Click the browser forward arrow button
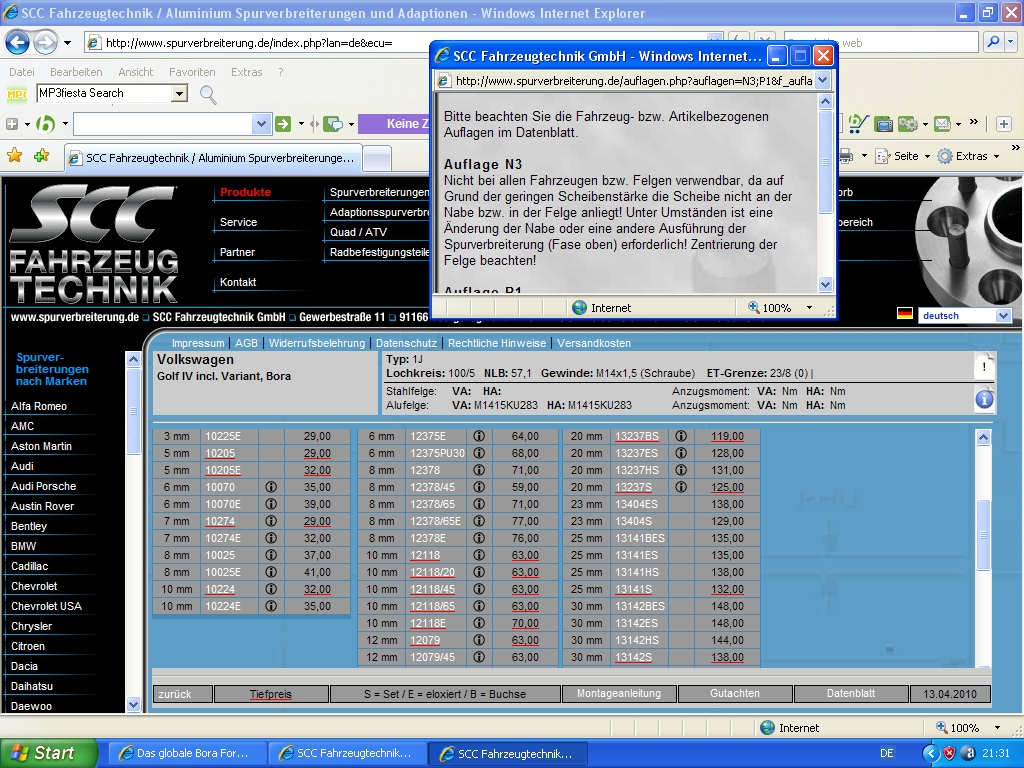 45,43
